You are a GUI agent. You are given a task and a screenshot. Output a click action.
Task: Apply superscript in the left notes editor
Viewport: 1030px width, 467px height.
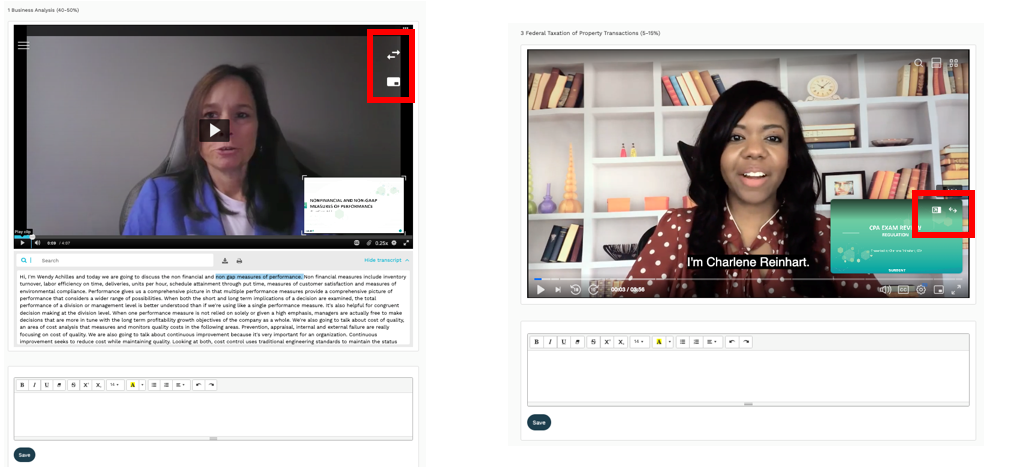point(86,385)
